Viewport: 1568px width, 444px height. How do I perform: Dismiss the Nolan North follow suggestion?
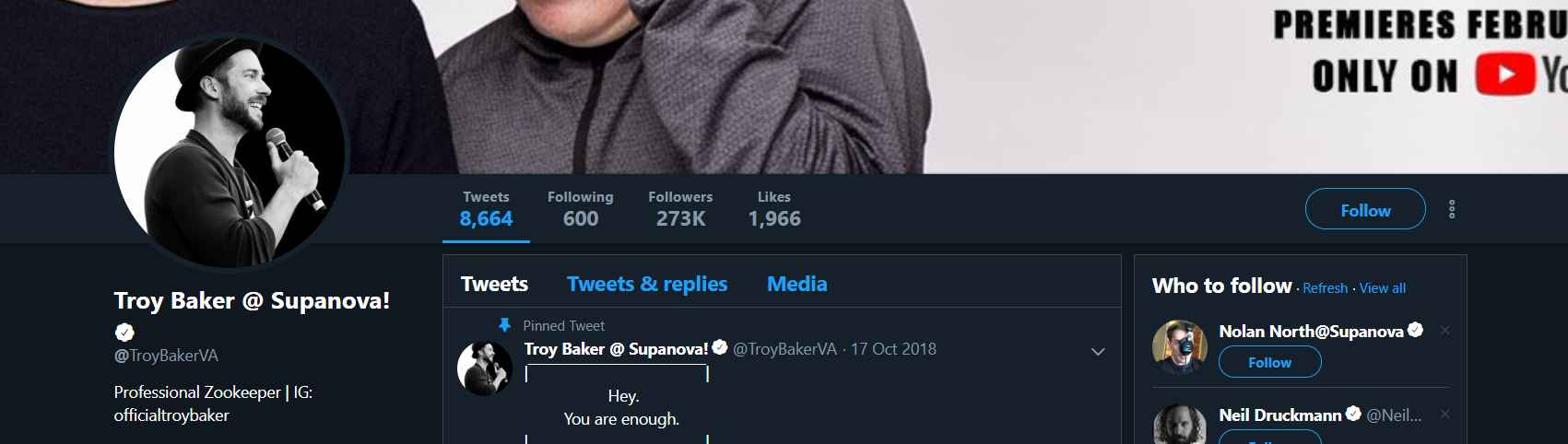(1444, 330)
